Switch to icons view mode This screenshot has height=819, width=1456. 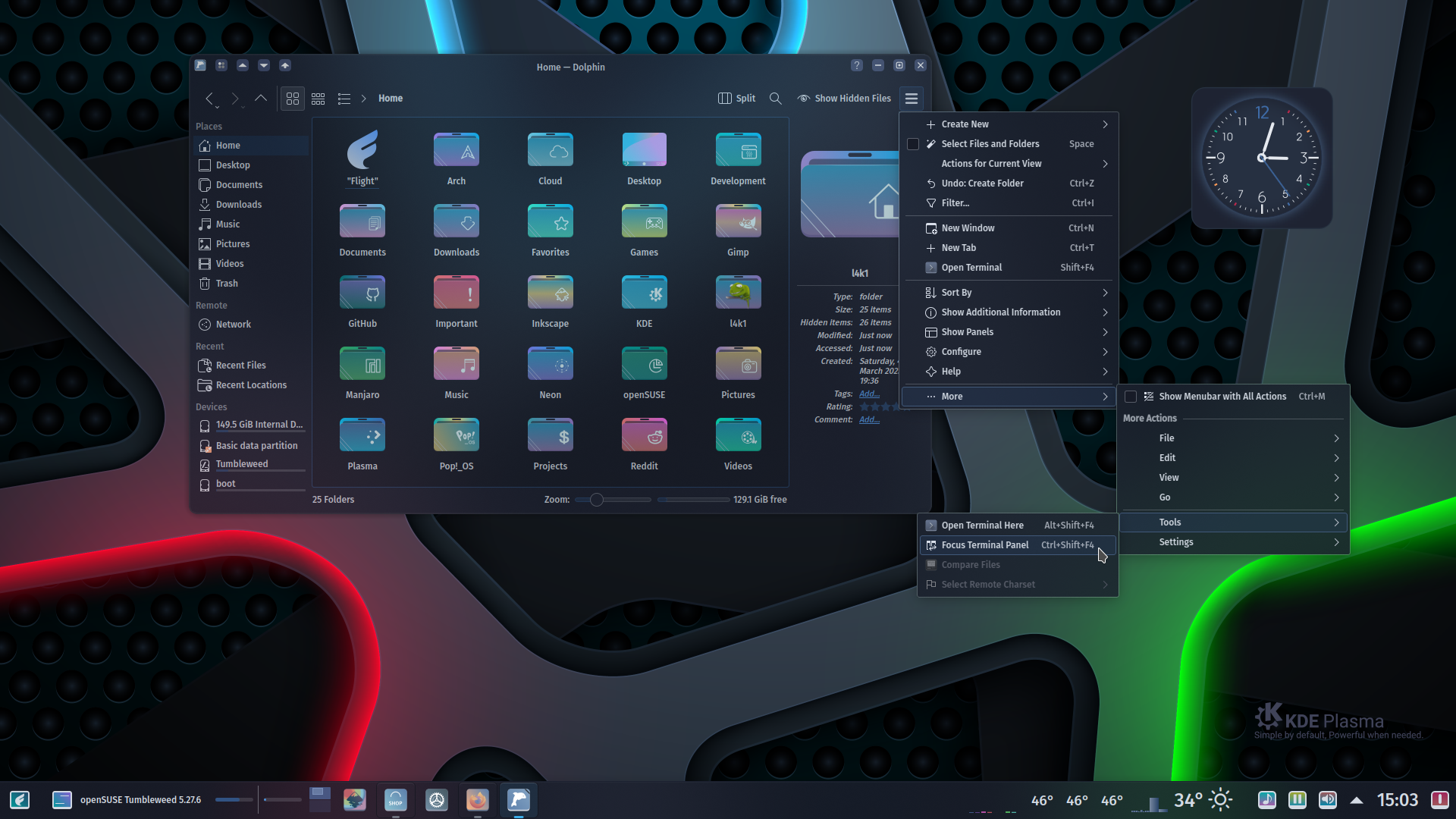(x=293, y=99)
